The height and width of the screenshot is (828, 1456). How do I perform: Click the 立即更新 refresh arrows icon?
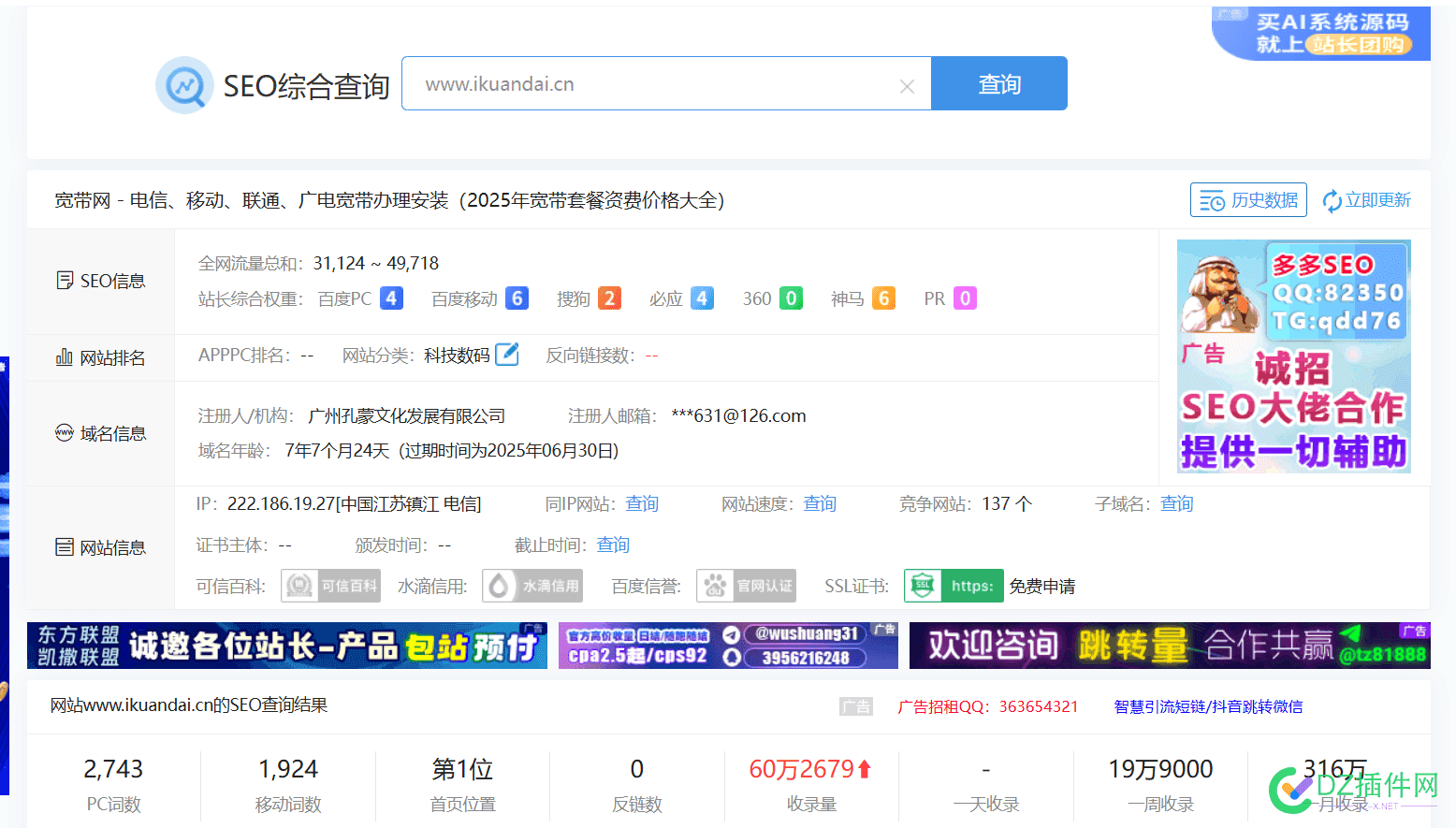pos(1332,201)
